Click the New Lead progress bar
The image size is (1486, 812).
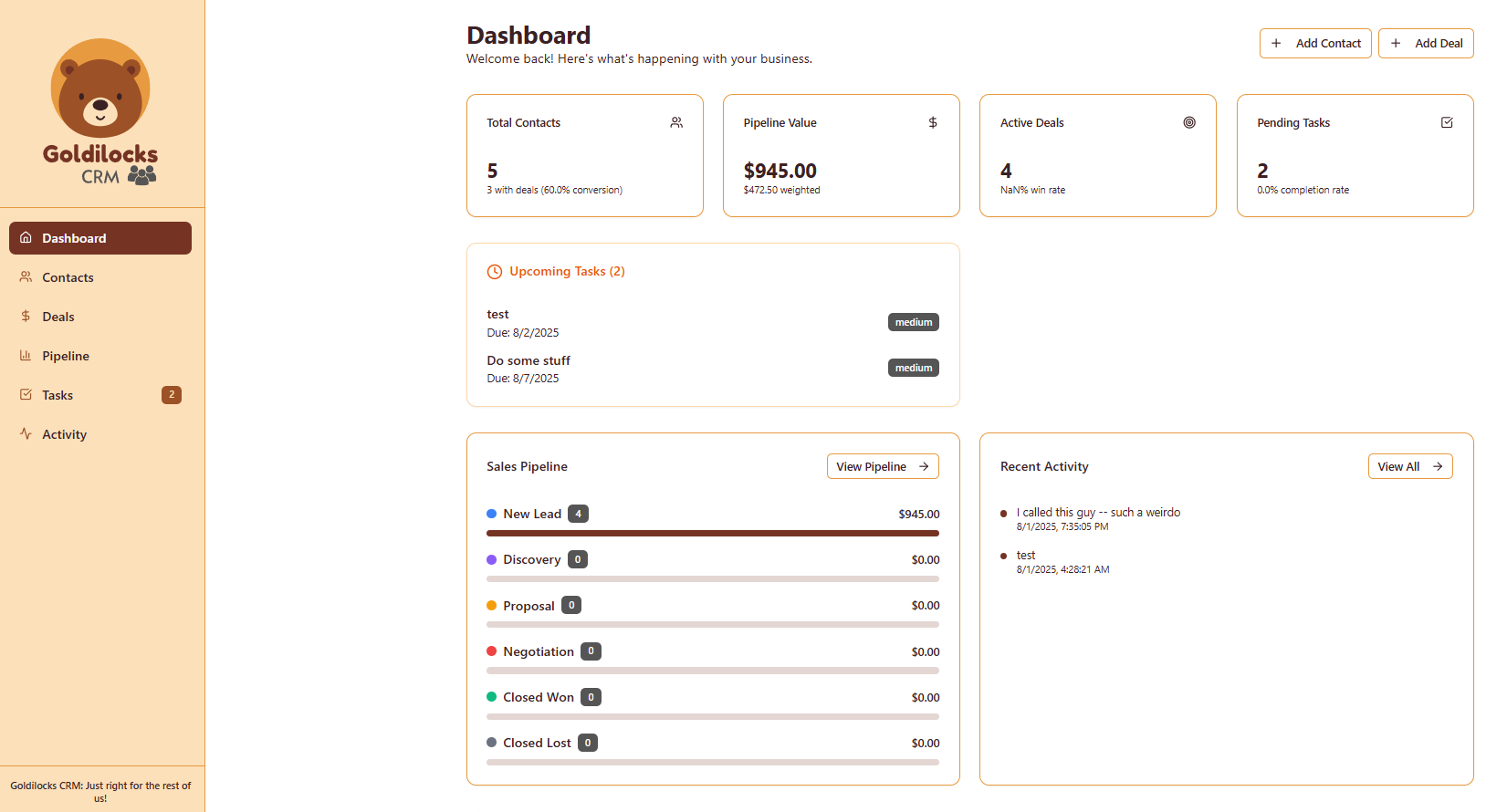712,534
